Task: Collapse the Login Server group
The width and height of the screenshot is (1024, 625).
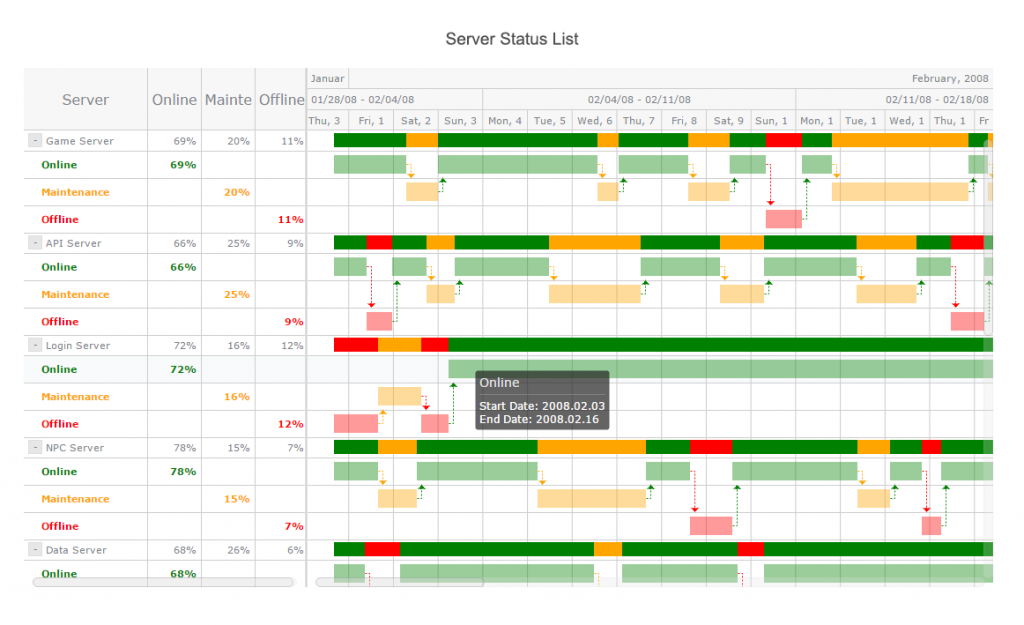Action: [33, 345]
